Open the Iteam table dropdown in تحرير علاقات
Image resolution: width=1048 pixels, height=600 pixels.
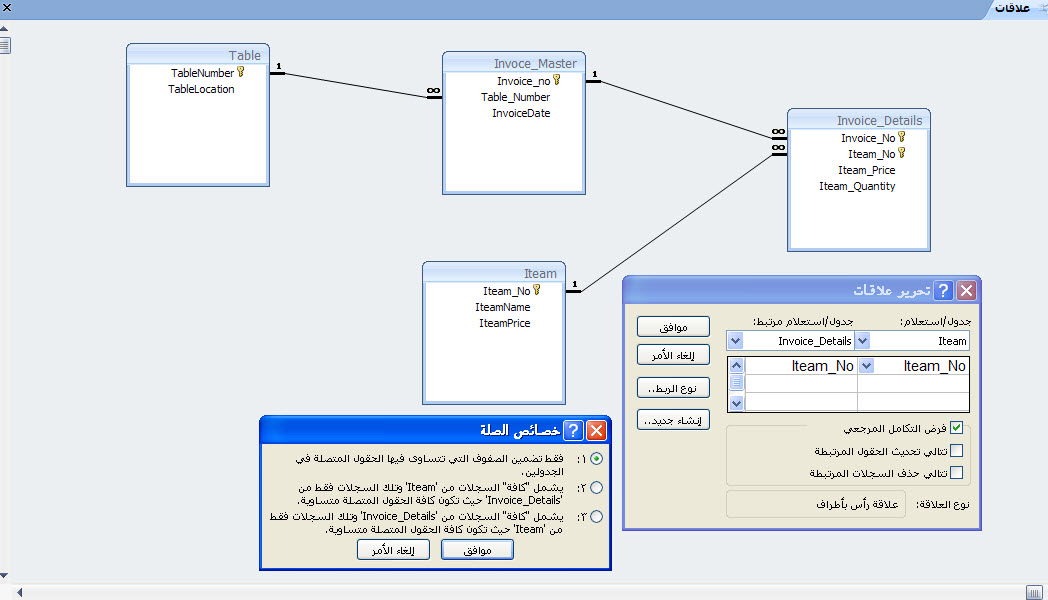click(863, 341)
